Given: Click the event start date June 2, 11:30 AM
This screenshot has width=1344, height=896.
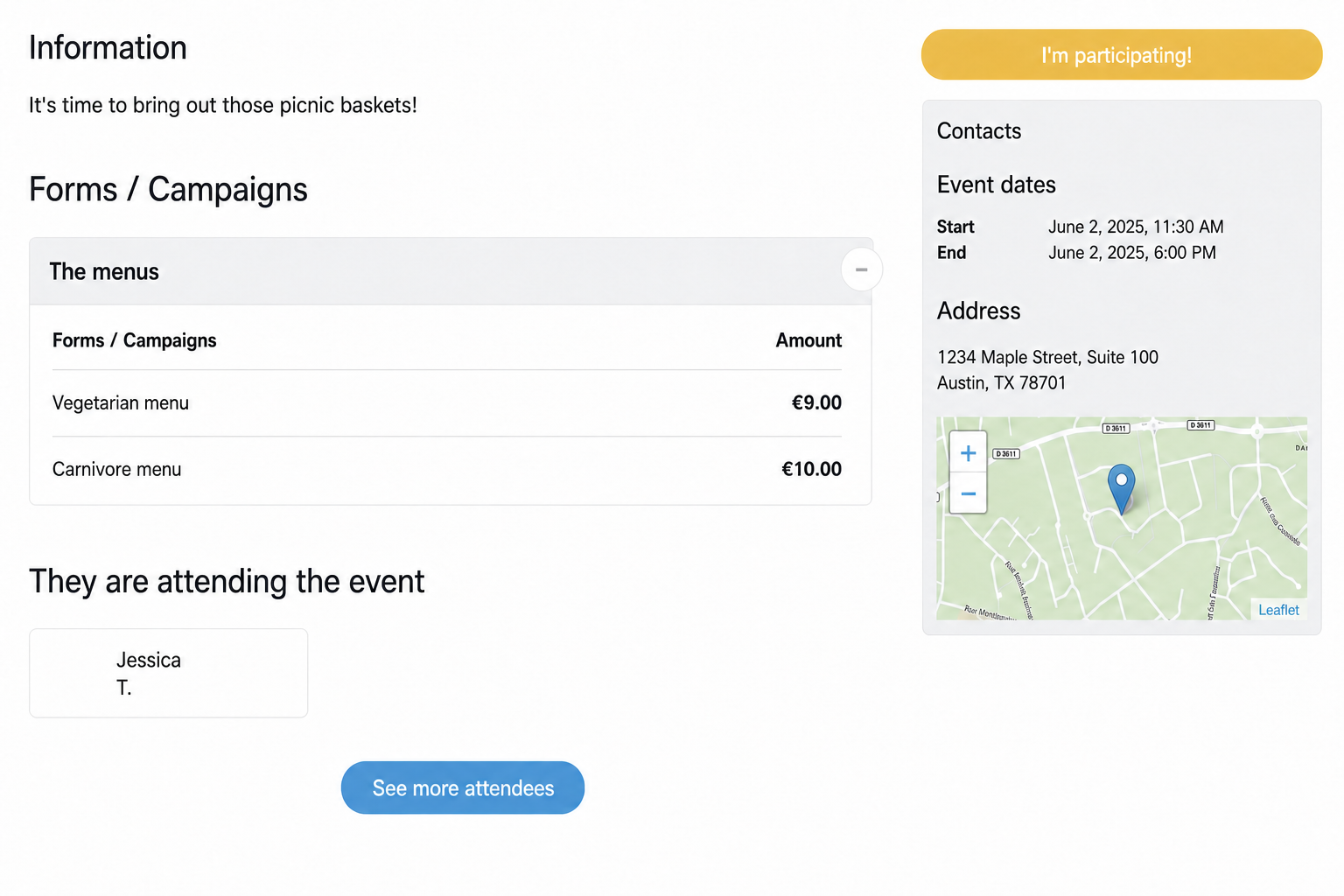Looking at the screenshot, I should [1136, 227].
